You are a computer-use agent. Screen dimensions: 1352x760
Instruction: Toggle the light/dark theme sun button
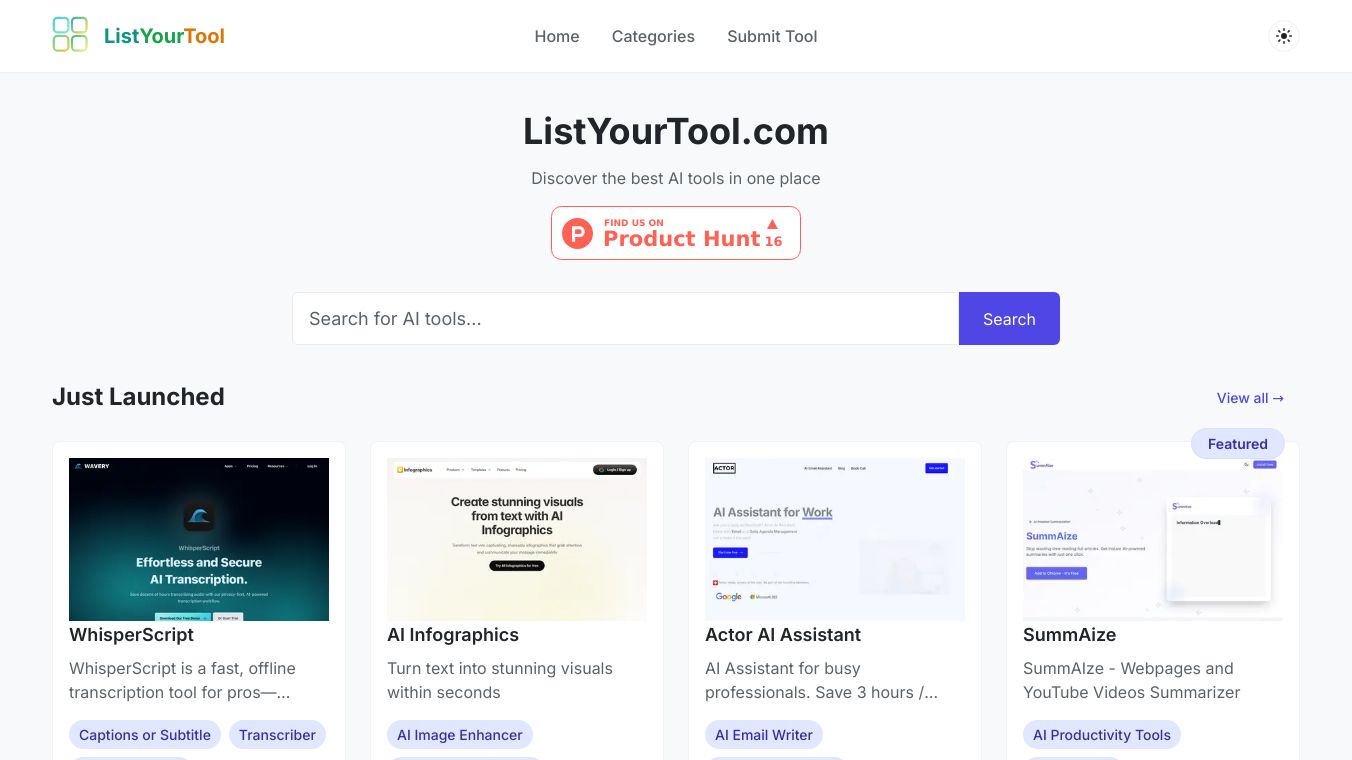point(1284,36)
